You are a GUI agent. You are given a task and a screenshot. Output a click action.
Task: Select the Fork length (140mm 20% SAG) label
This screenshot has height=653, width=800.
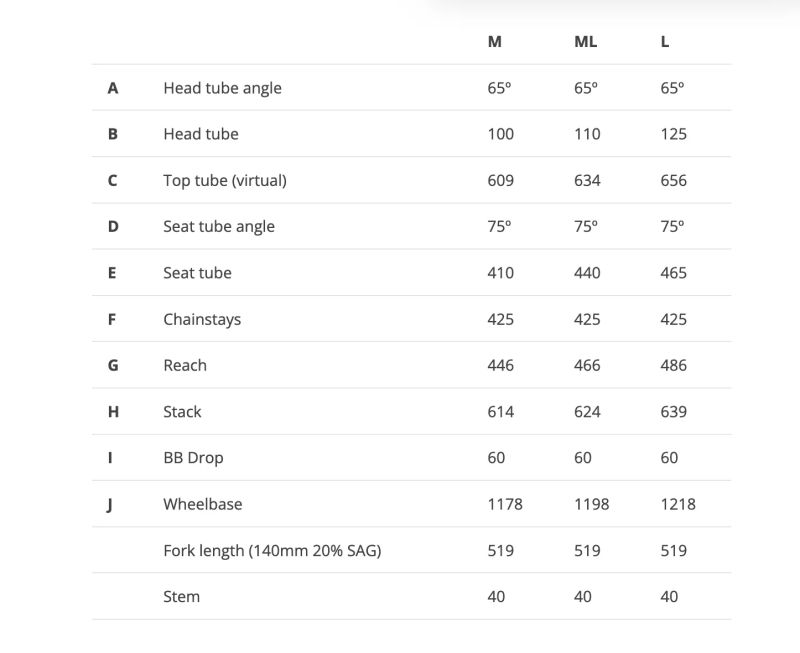coord(272,551)
